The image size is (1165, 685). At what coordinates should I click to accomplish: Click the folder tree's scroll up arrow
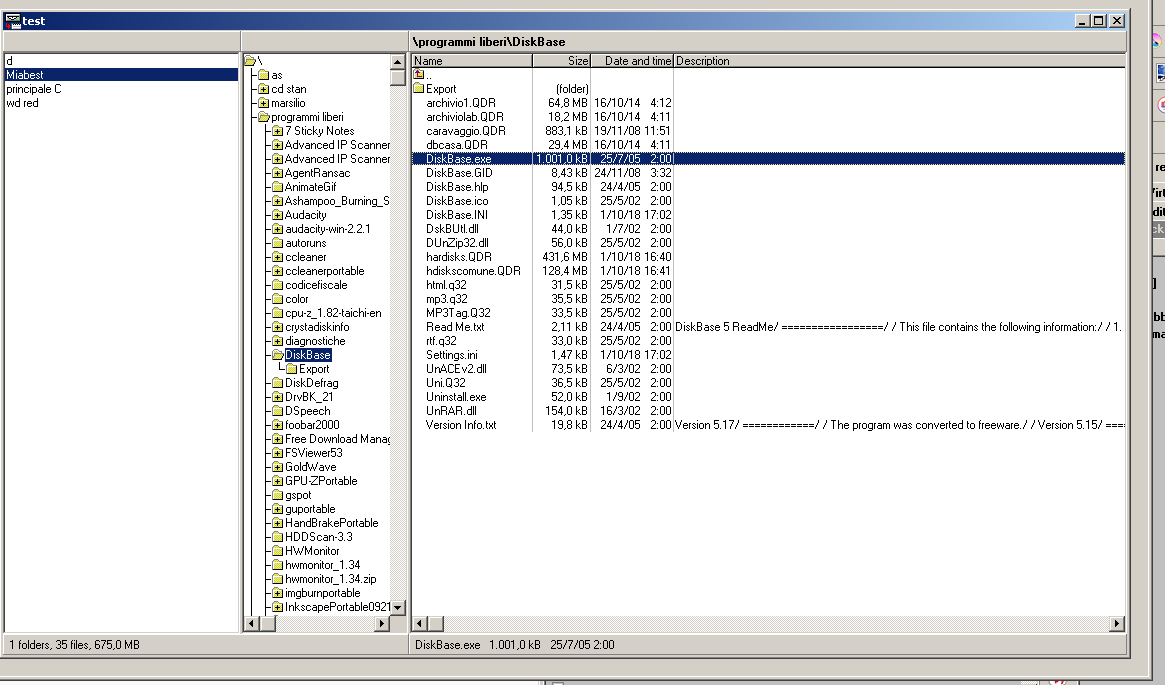click(x=397, y=62)
